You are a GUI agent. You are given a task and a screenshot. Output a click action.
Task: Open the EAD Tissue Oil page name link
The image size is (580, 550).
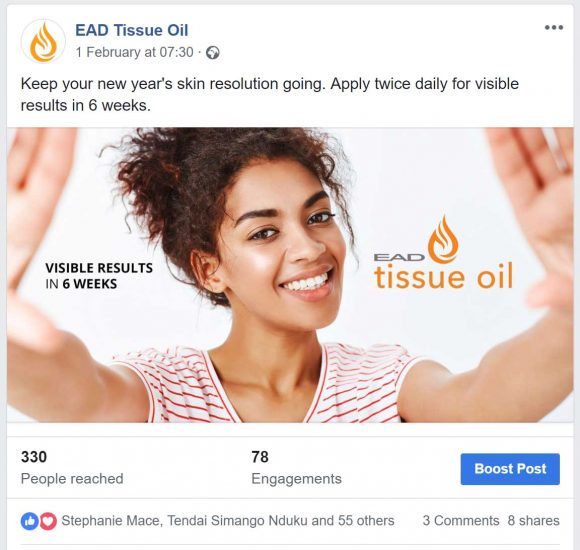pos(132,30)
